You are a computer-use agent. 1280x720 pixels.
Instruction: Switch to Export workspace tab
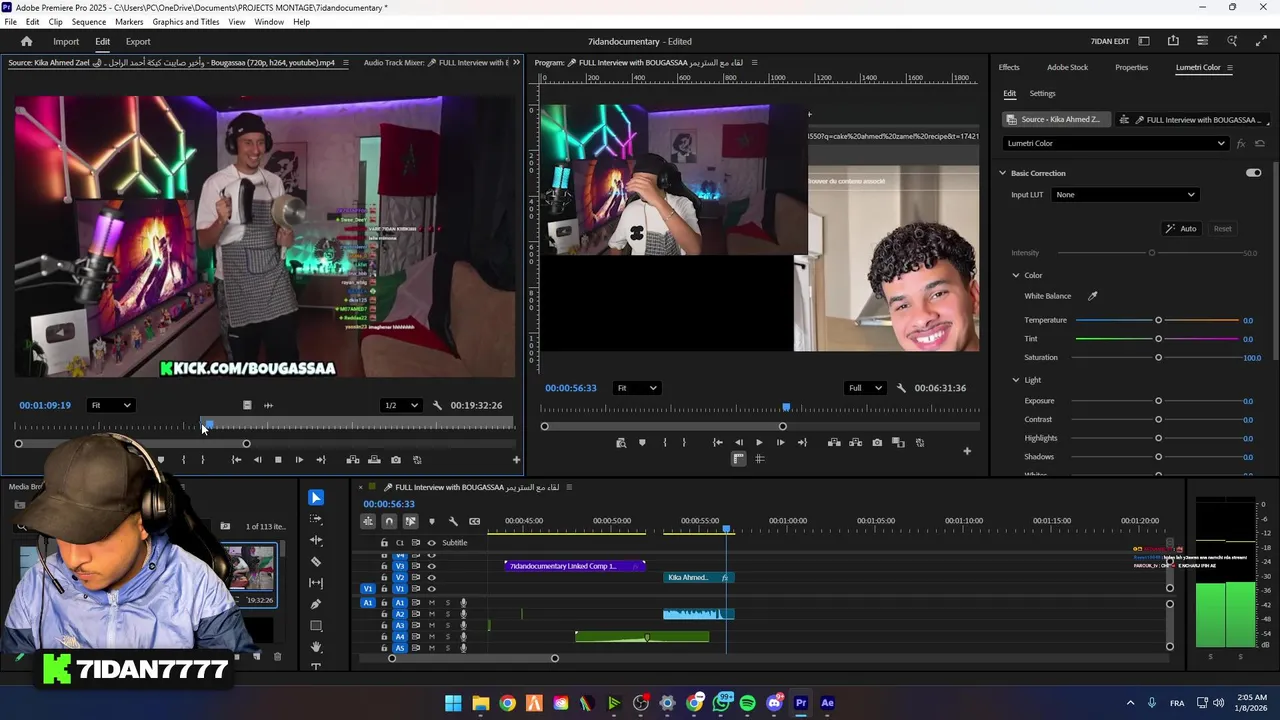point(138,42)
